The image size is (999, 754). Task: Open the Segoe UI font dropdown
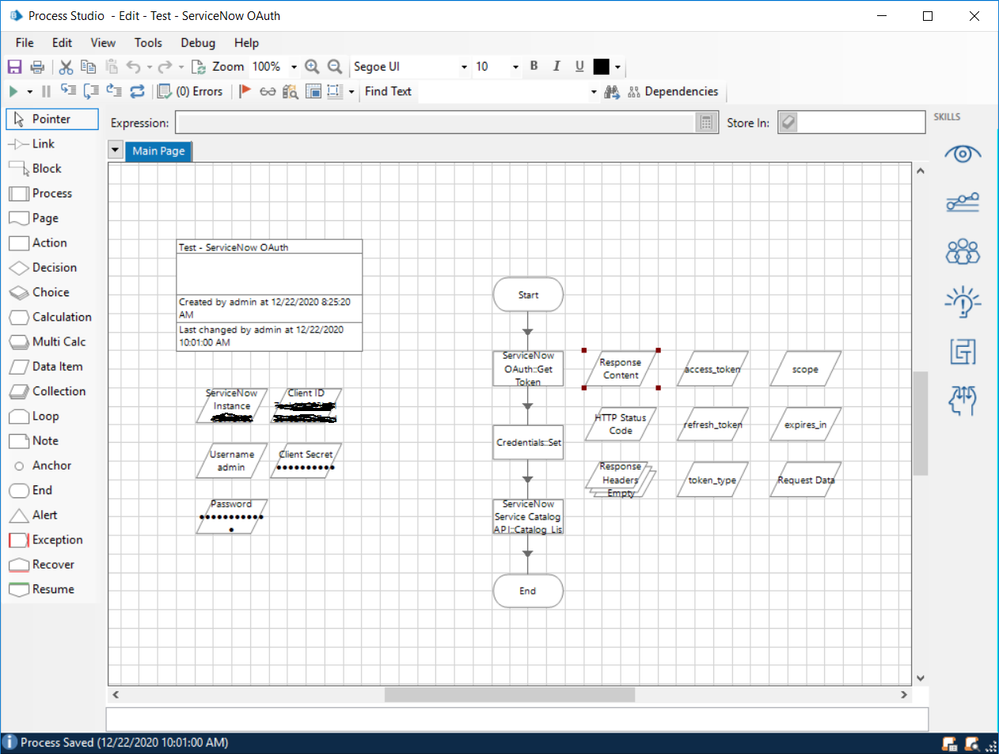[464, 67]
